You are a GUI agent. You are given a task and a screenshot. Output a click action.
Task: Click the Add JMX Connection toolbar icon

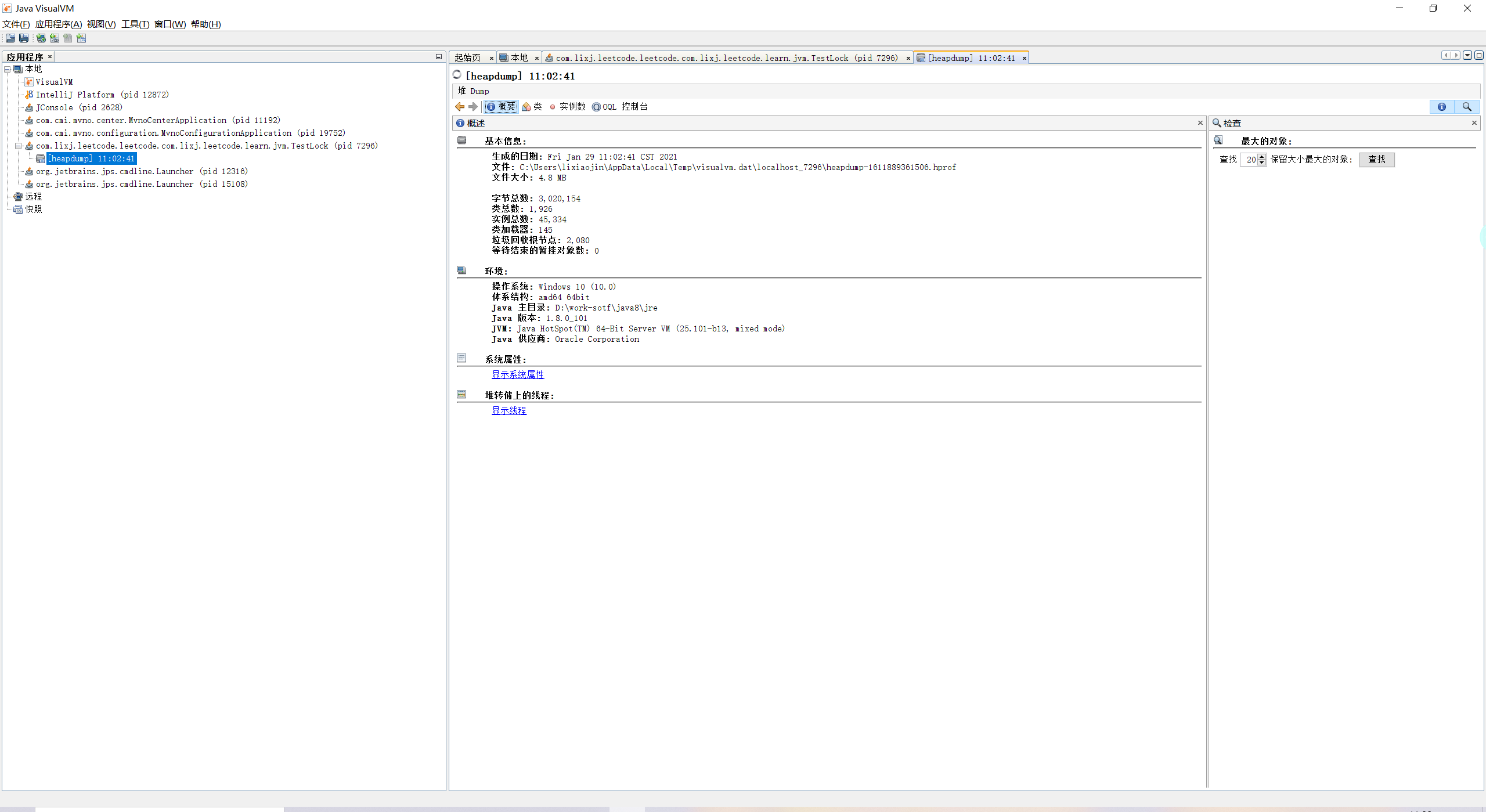pyautogui.click(x=55, y=38)
